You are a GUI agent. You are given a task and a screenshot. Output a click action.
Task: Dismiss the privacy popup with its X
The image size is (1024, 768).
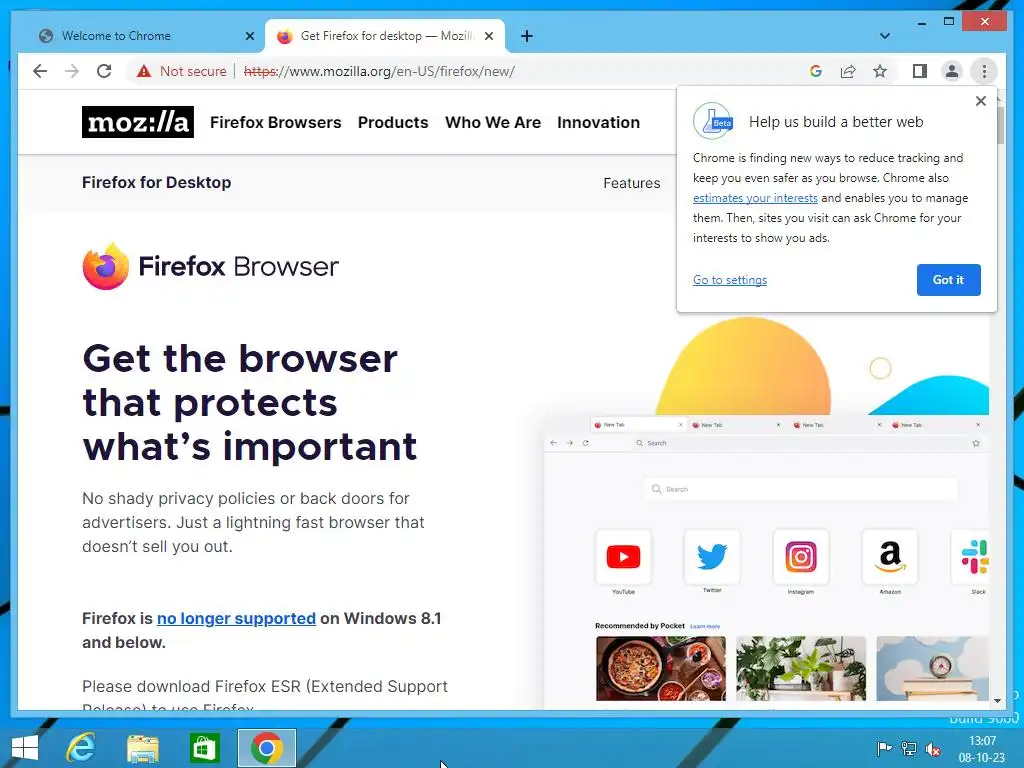pyautogui.click(x=980, y=101)
